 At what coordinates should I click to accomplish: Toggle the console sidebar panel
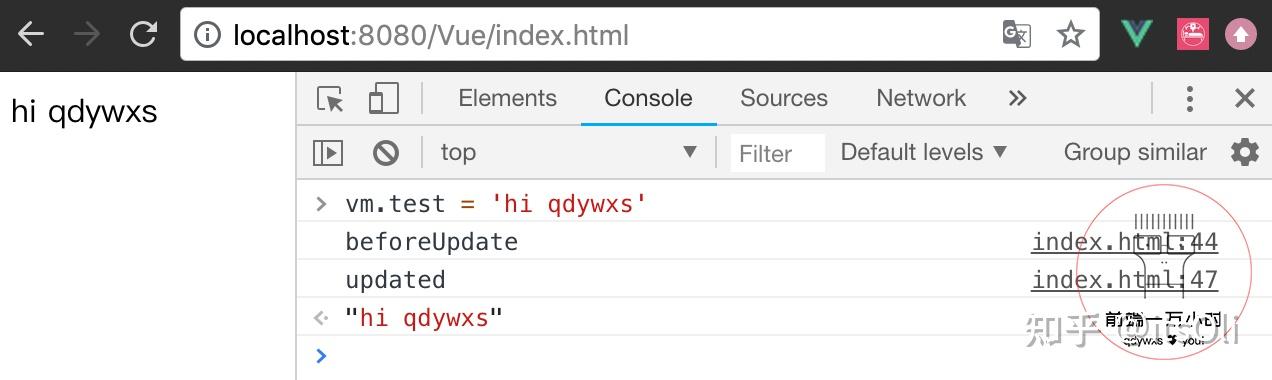(x=328, y=153)
